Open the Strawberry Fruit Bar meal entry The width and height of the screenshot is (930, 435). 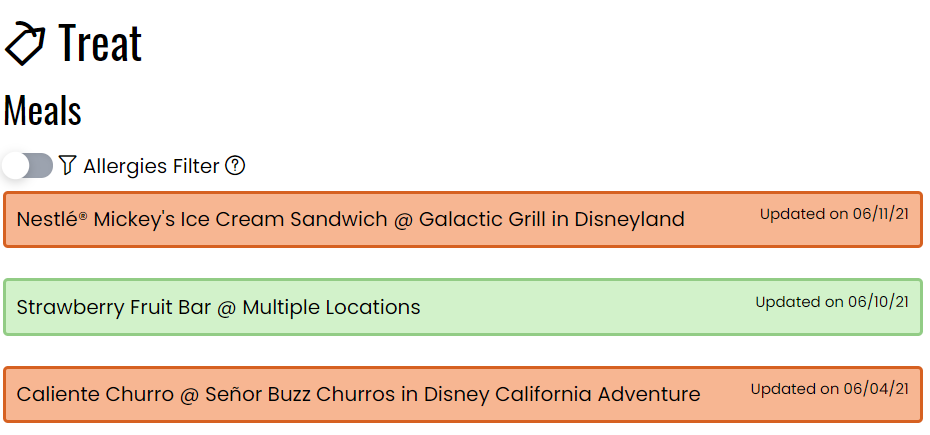click(x=218, y=307)
